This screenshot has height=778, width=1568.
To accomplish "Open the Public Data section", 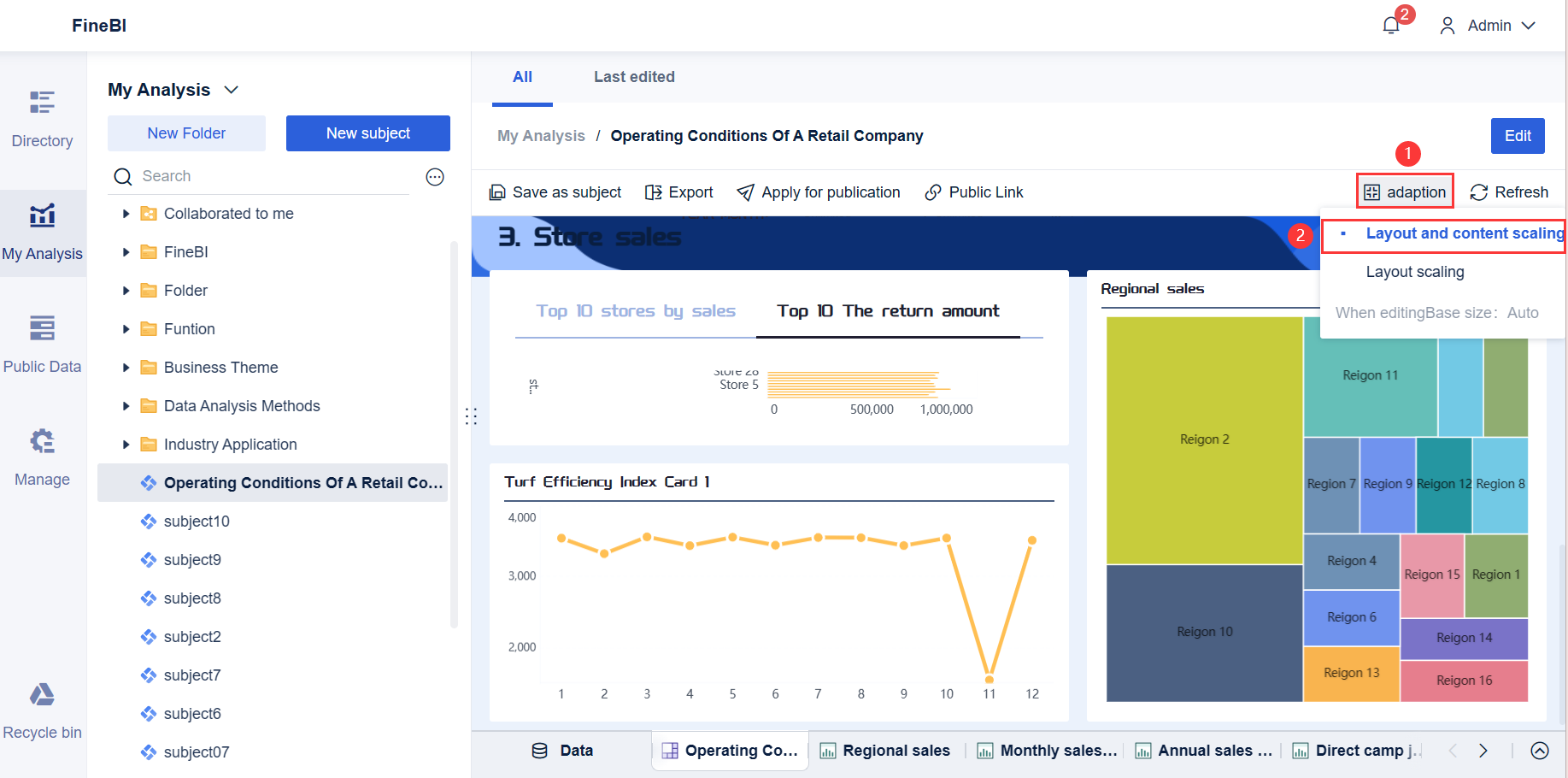I will pyautogui.click(x=42, y=342).
